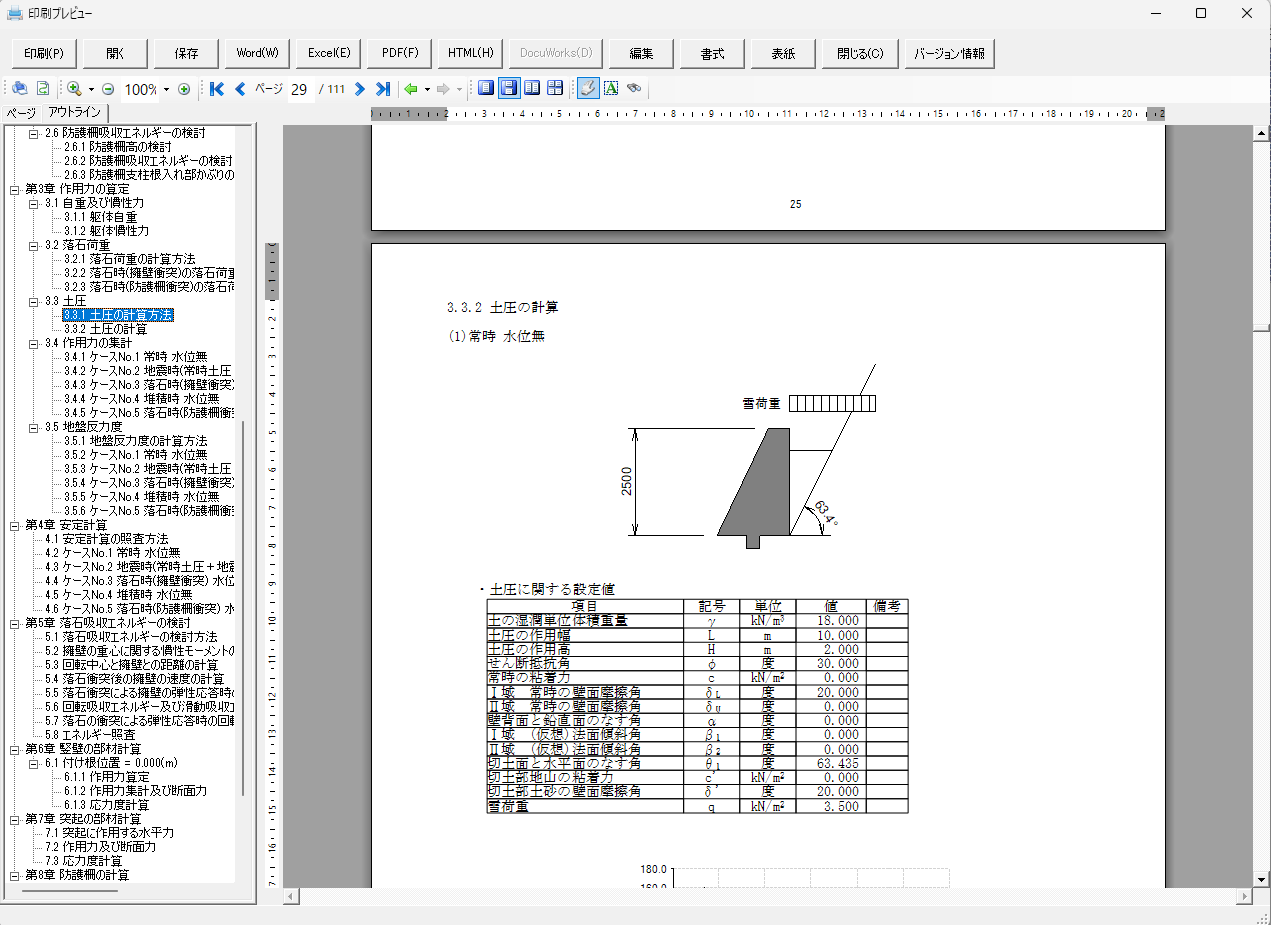The width and height of the screenshot is (1271, 925).
Task: Toggle the hand pan tool
Action: click(588, 88)
